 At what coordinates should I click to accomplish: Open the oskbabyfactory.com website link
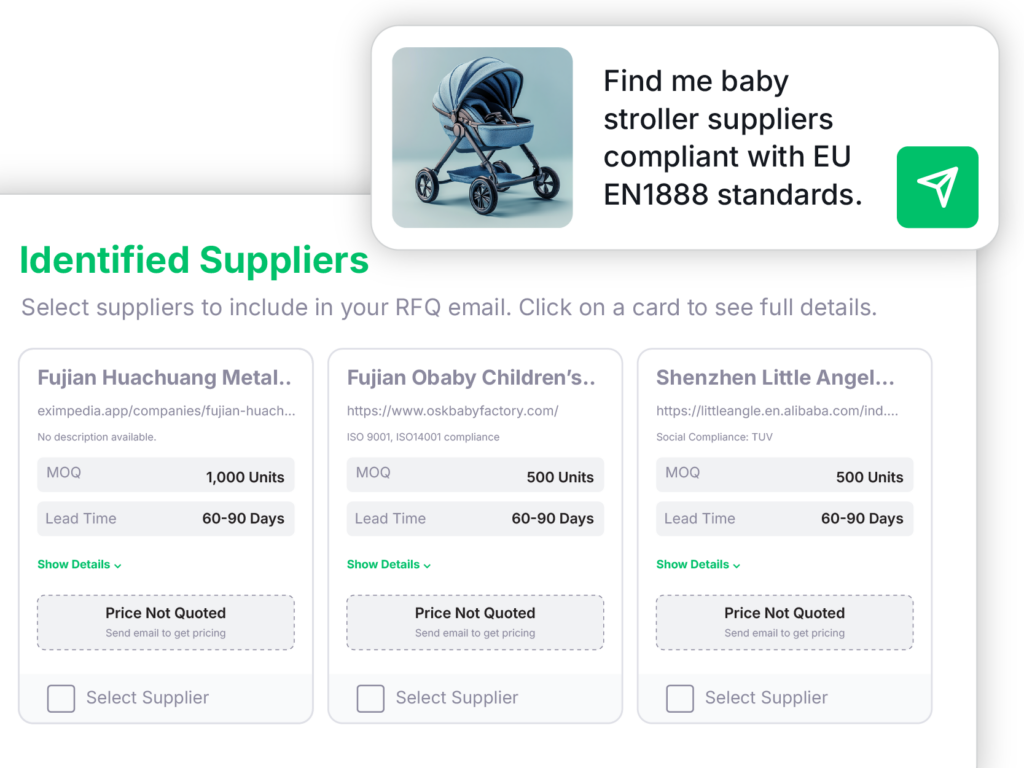pyautogui.click(x=452, y=411)
